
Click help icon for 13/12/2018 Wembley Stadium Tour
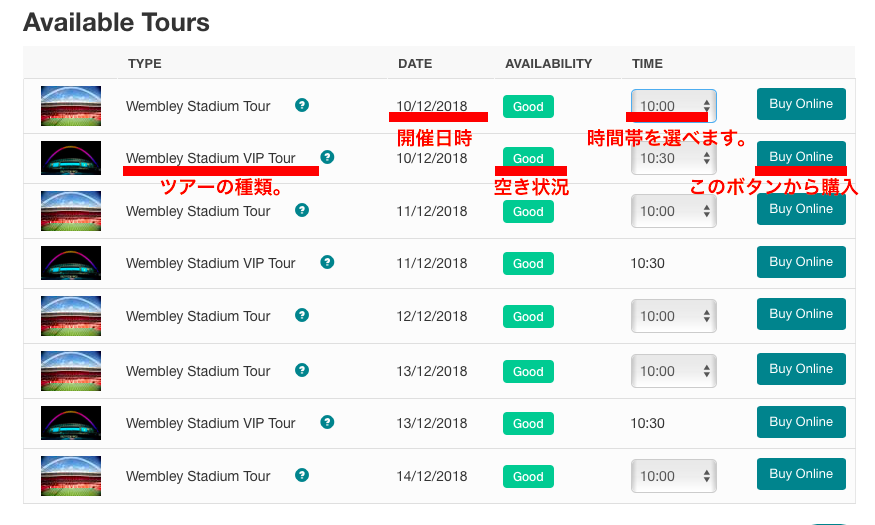(x=302, y=370)
